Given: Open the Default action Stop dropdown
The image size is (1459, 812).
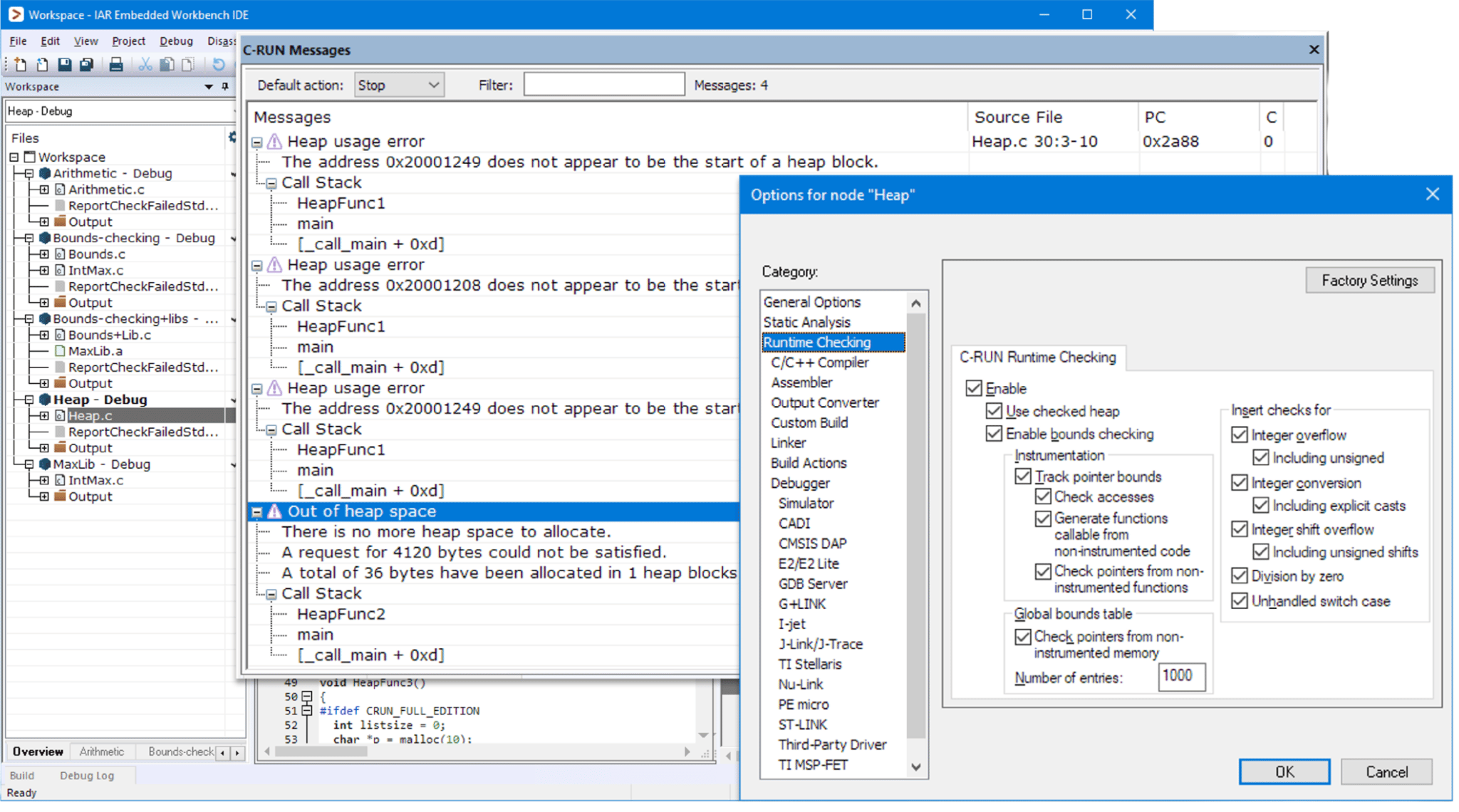Looking at the screenshot, I should click(399, 85).
